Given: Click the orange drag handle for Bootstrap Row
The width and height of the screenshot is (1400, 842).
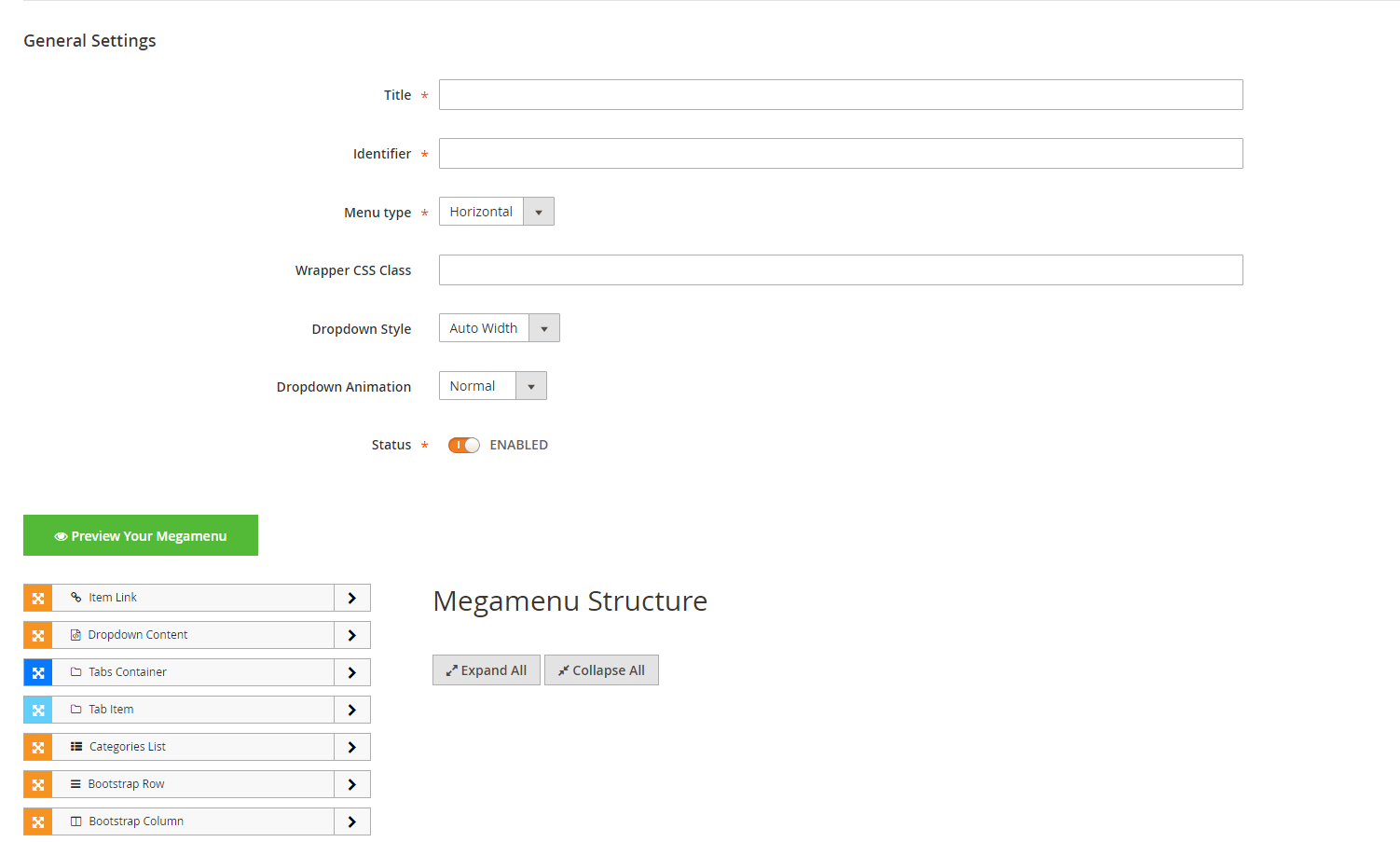Looking at the screenshot, I should pos(37,784).
